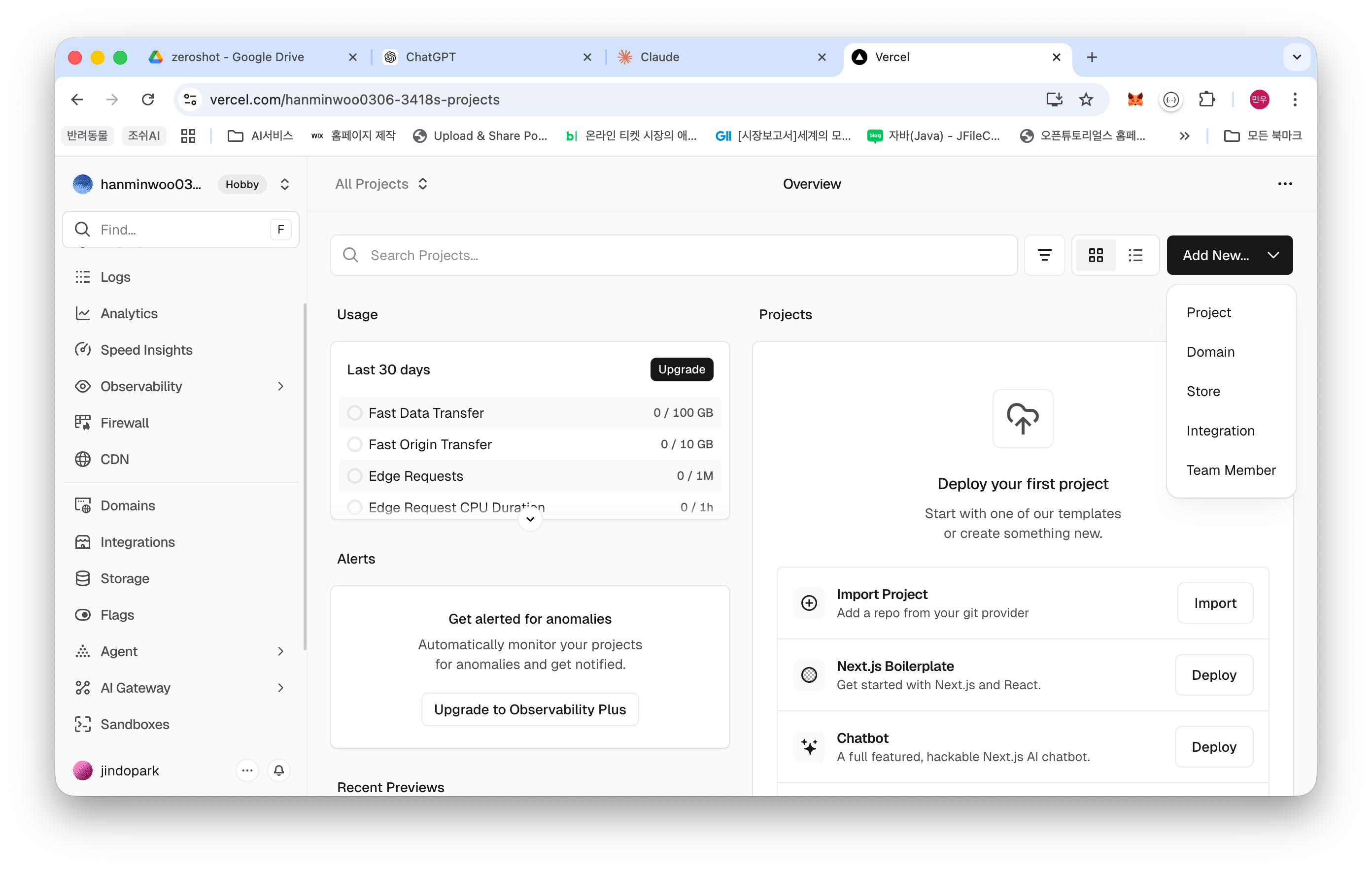Screen dimensions: 1372x869
Task: Switch to the zeroshot Google Drive tab
Action: click(x=253, y=57)
